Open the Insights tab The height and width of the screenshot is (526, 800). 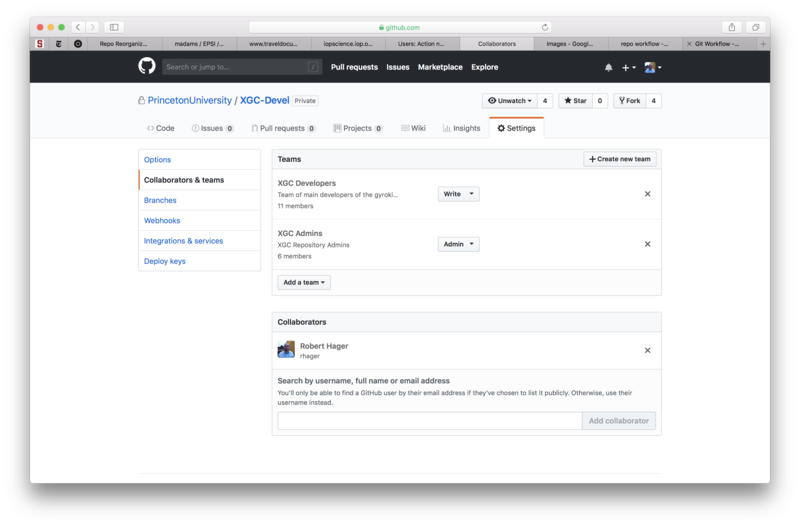tap(461, 128)
